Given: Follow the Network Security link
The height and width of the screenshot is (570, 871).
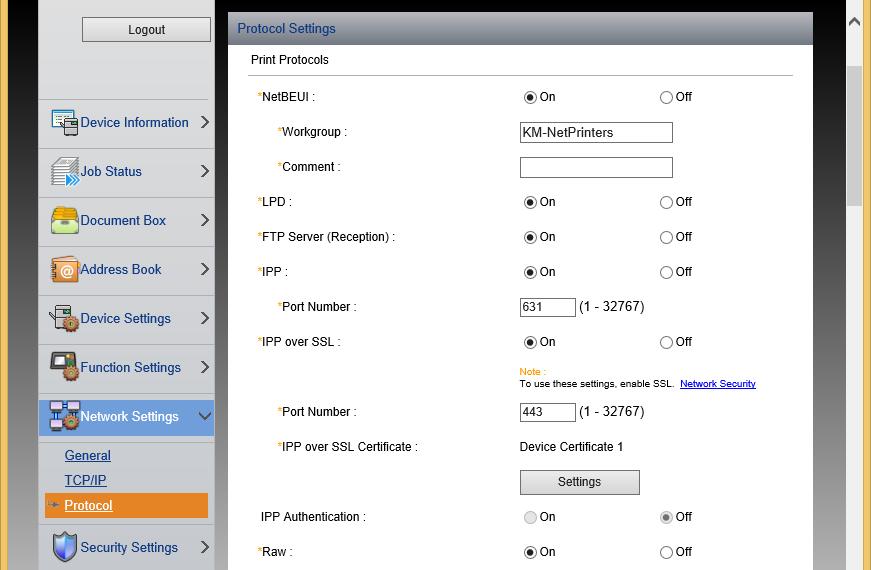Looking at the screenshot, I should (x=718, y=384).
